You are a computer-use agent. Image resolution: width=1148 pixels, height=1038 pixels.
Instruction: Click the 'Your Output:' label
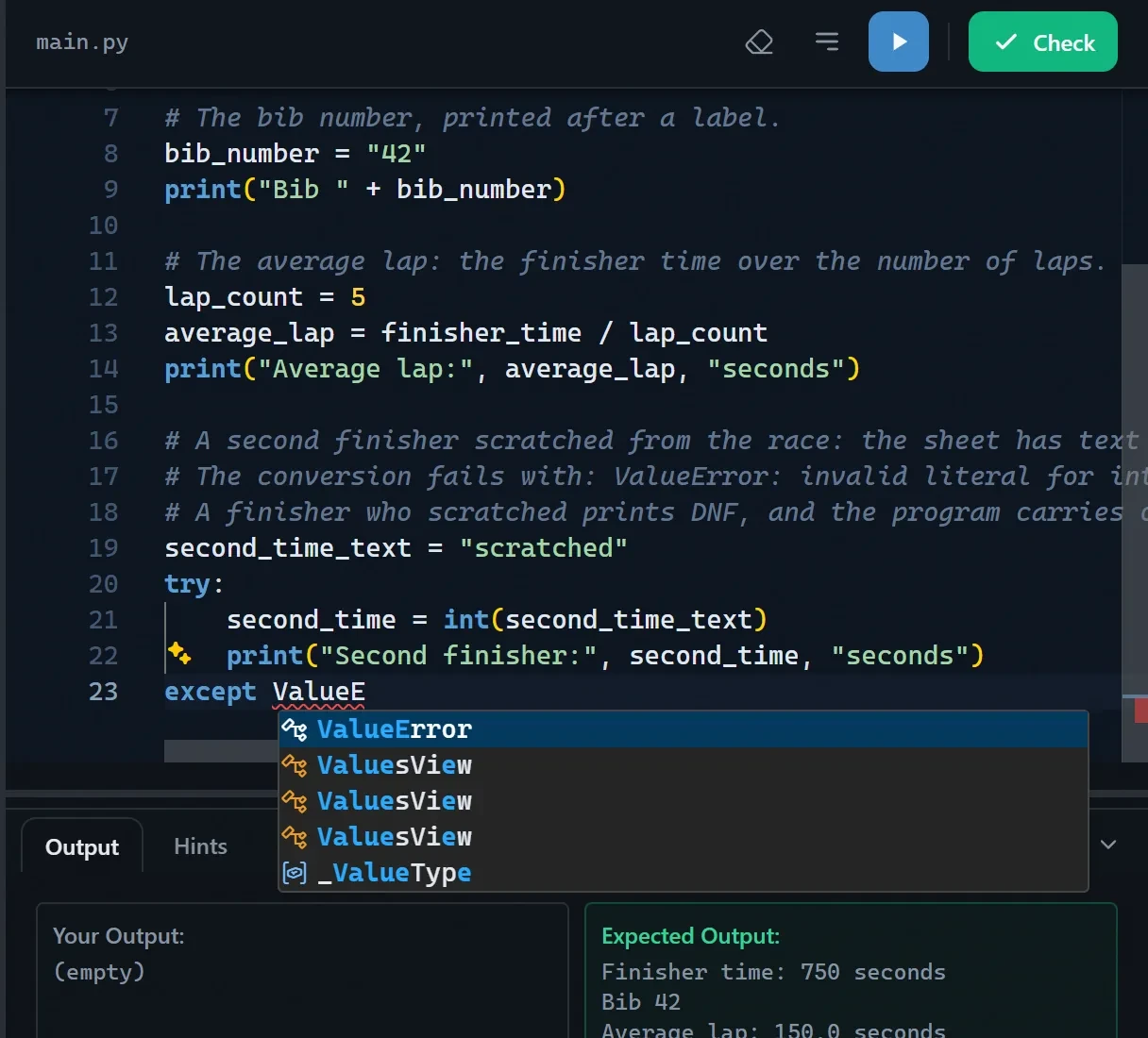119,936
